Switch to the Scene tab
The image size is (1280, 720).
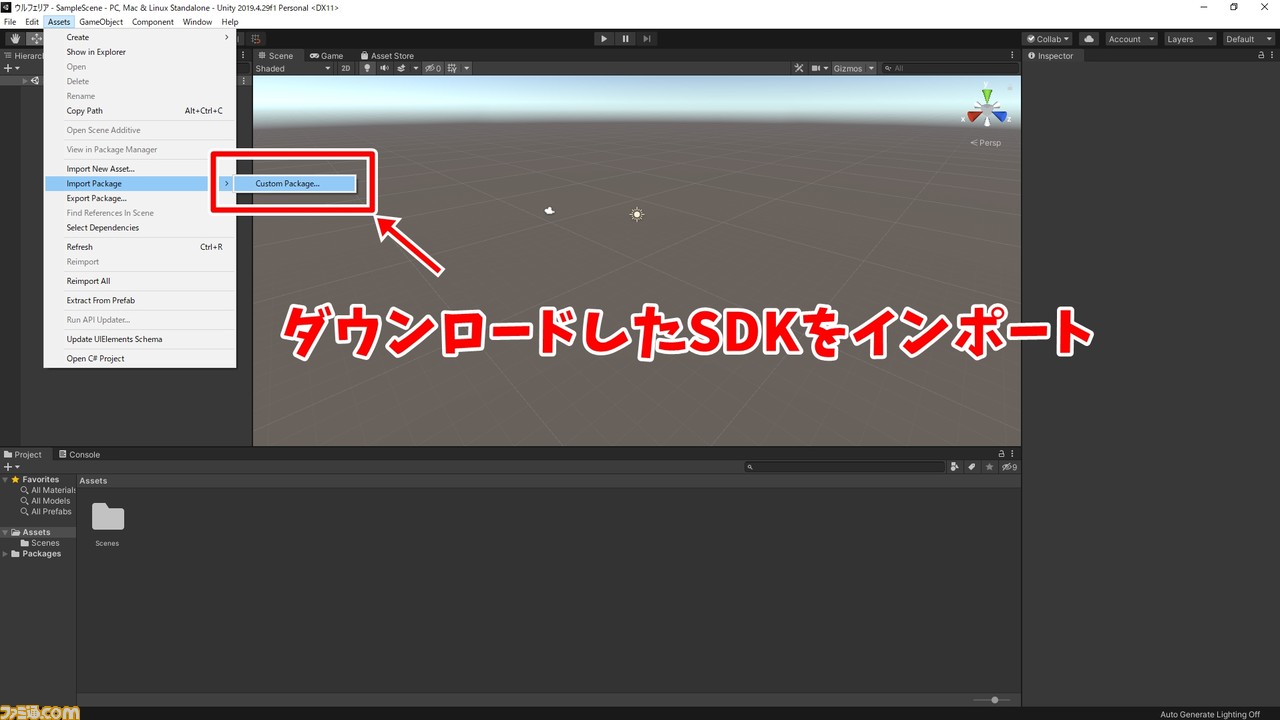tap(276, 56)
